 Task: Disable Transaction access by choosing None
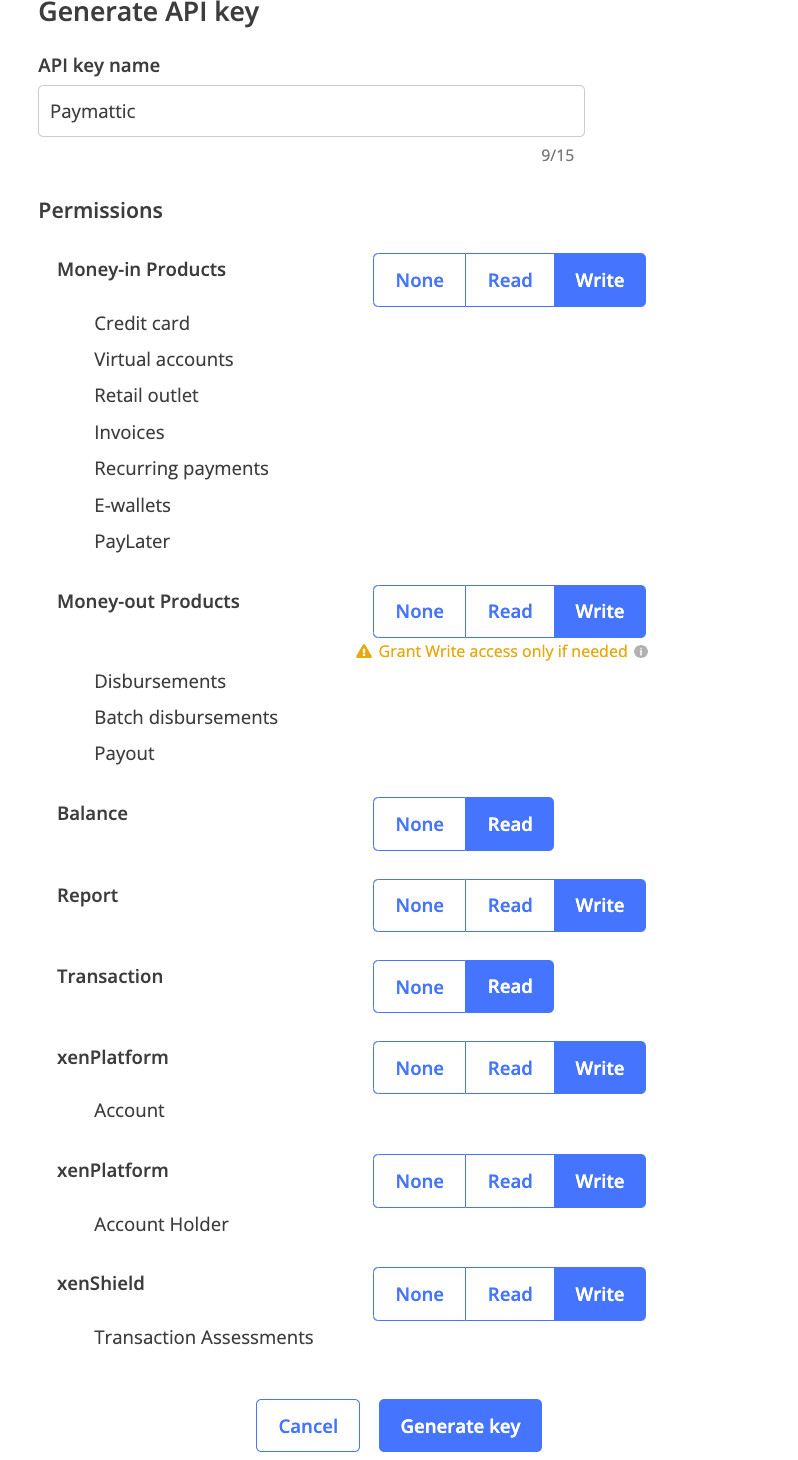pyautogui.click(x=419, y=986)
